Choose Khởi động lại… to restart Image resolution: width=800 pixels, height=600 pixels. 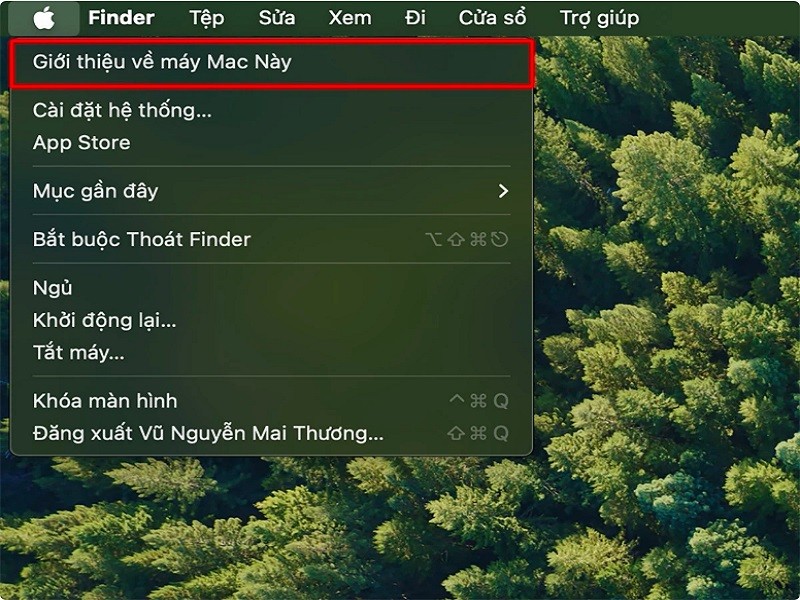click(x=271, y=320)
